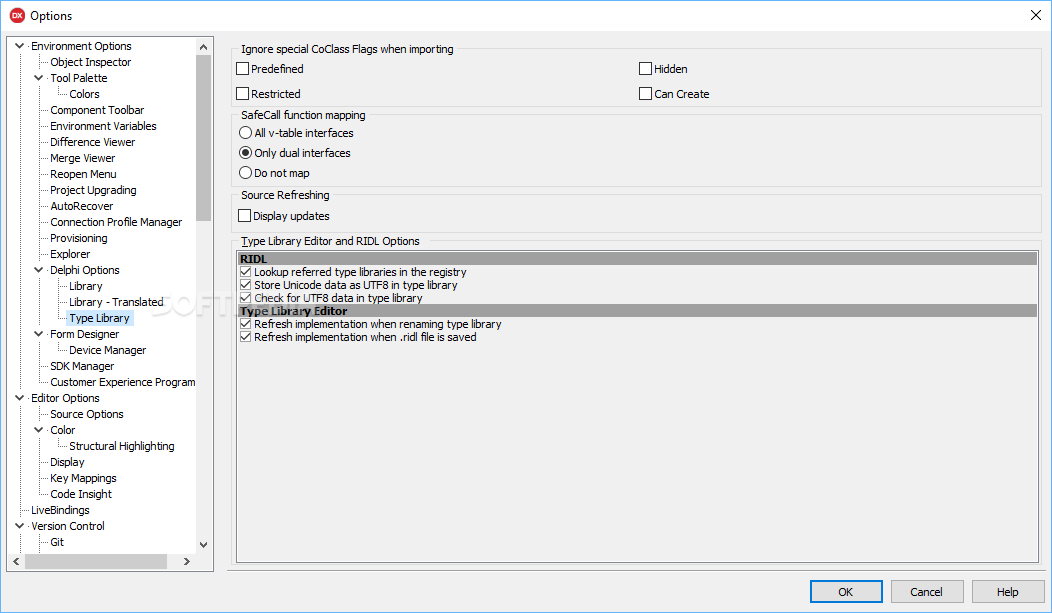Uncheck Store Unicode data as UTF8 option

click(x=246, y=285)
